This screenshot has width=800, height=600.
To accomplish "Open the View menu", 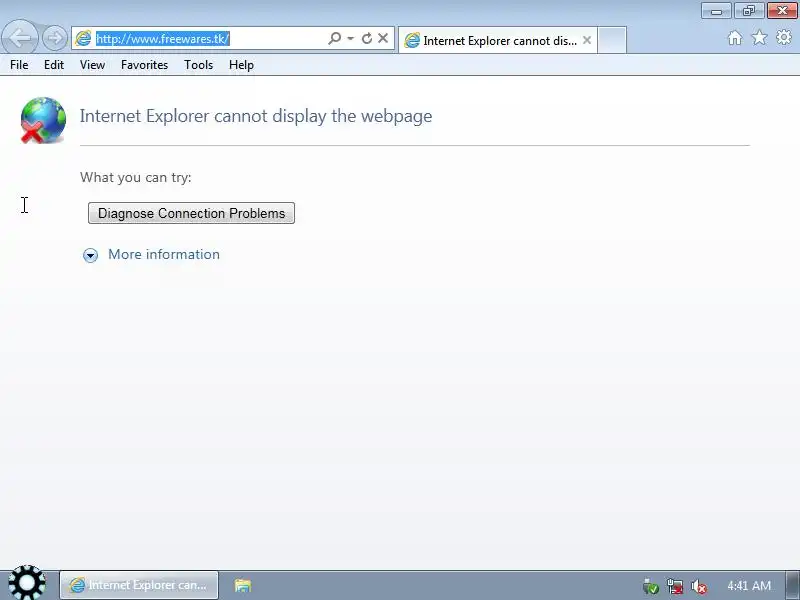I will pos(92,65).
